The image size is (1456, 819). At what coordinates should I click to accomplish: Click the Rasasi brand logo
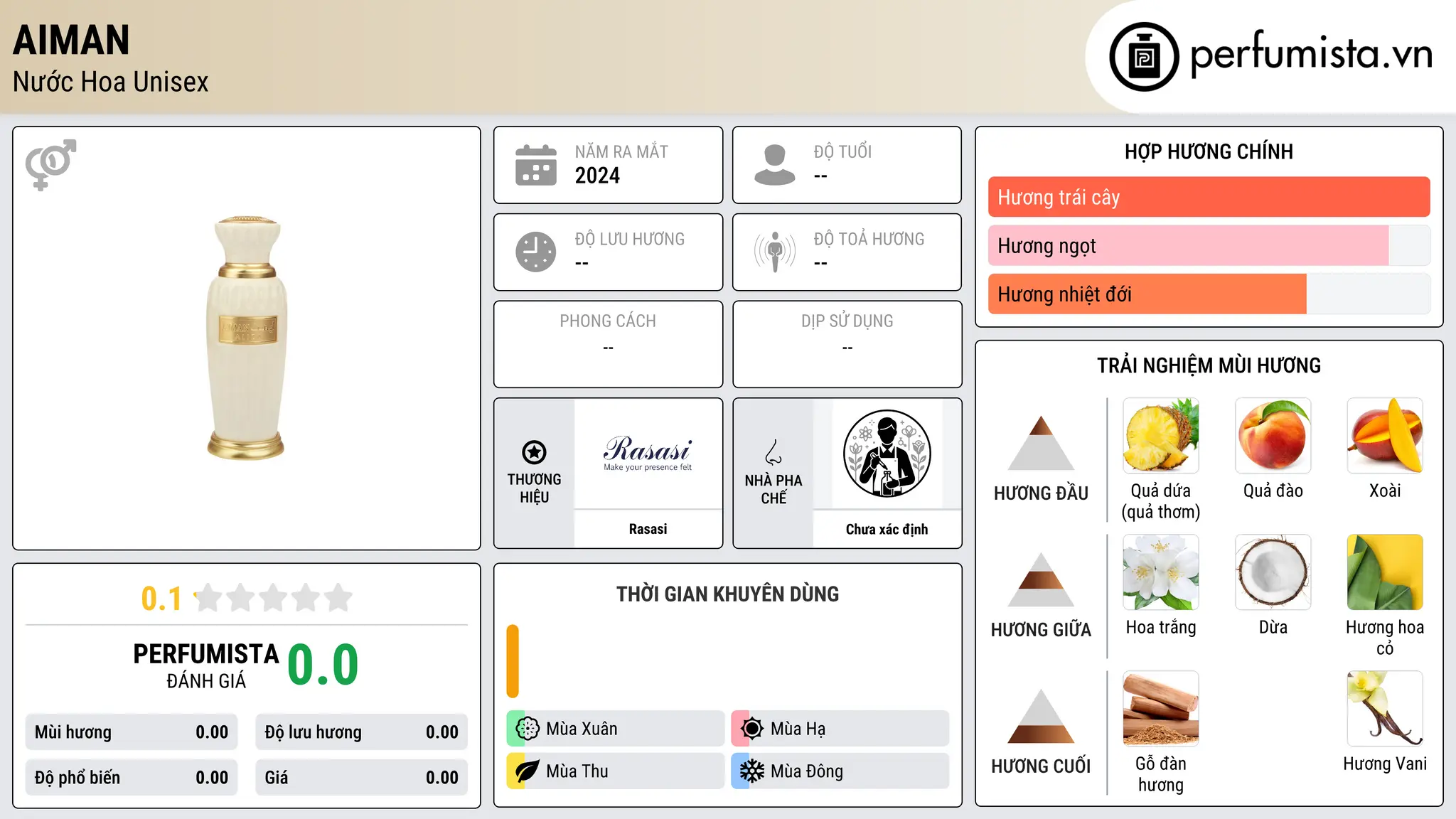coord(648,453)
